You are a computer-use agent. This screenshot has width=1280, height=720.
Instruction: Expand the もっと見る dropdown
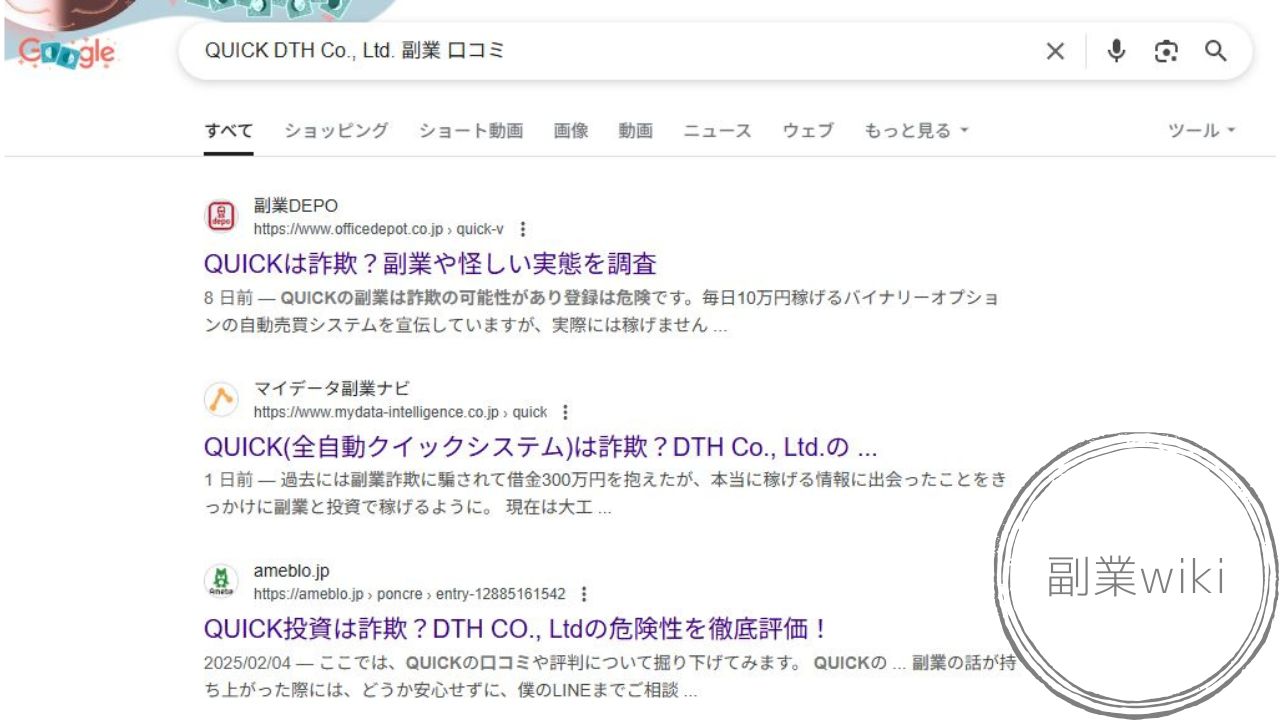click(x=917, y=131)
